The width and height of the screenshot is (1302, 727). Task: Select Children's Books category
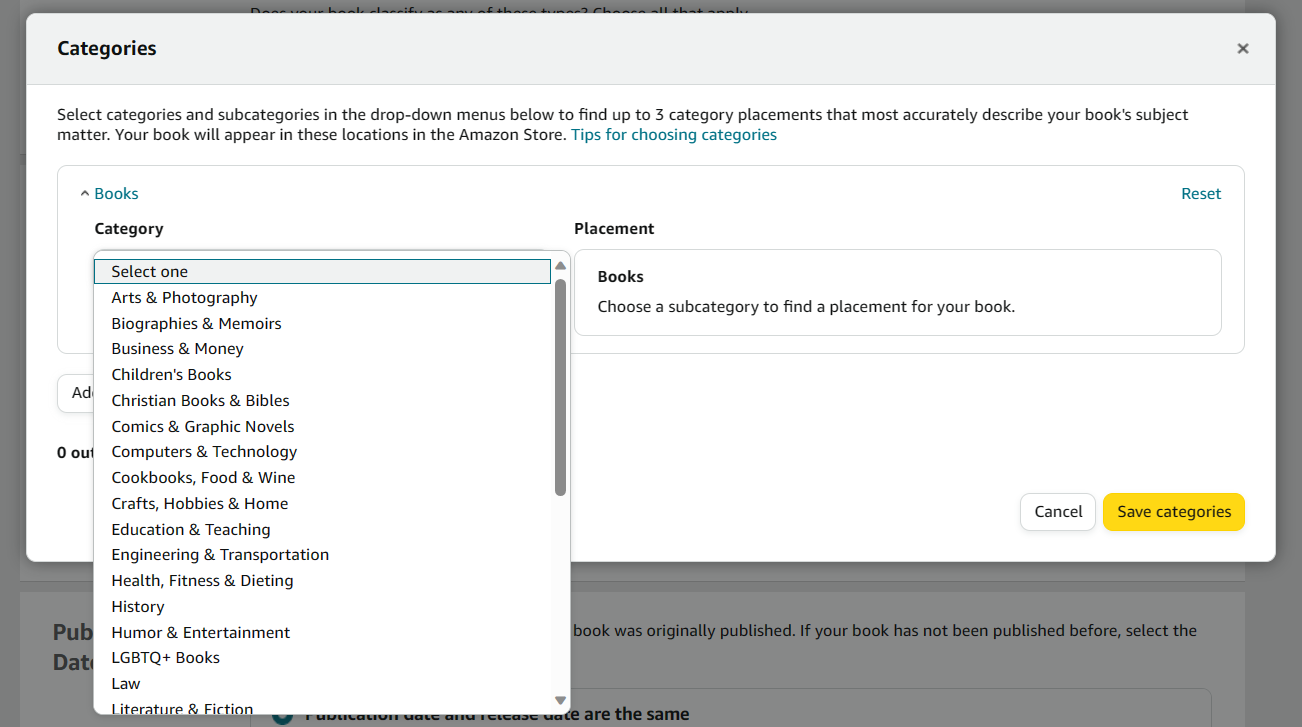coord(171,375)
